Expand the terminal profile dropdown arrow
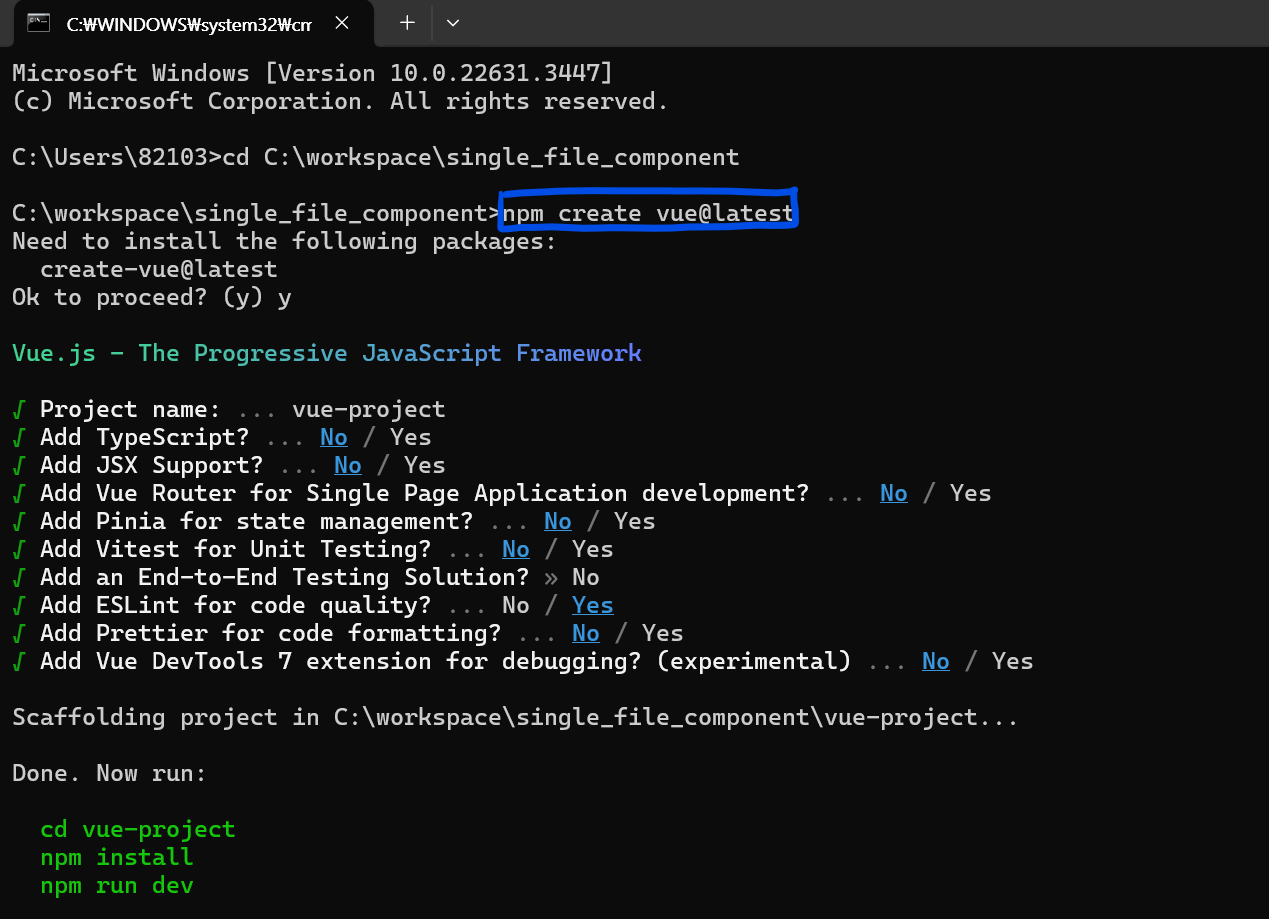Image resolution: width=1269 pixels, height=919 pixels. click(x=453, y=23)
